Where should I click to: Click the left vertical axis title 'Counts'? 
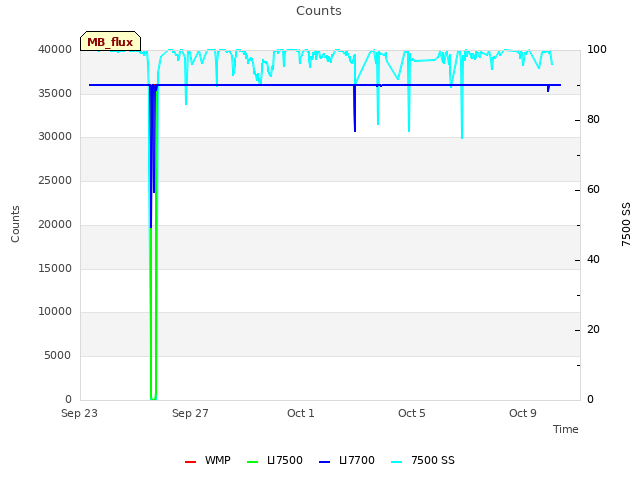[15, 224]
